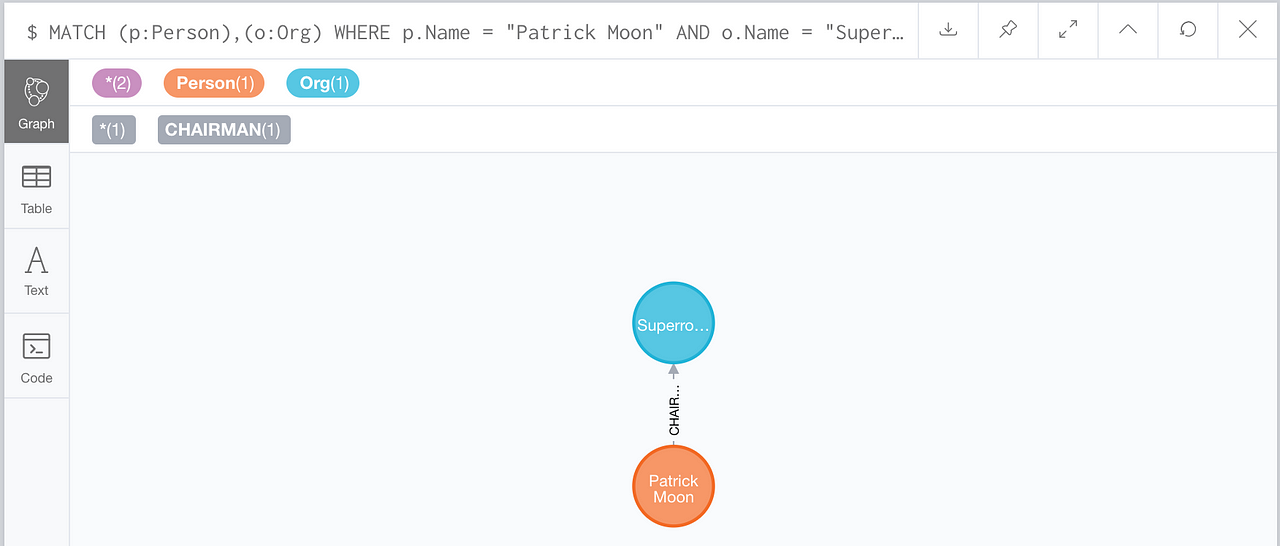Select the Patrick Moon person node

[674, 488]
